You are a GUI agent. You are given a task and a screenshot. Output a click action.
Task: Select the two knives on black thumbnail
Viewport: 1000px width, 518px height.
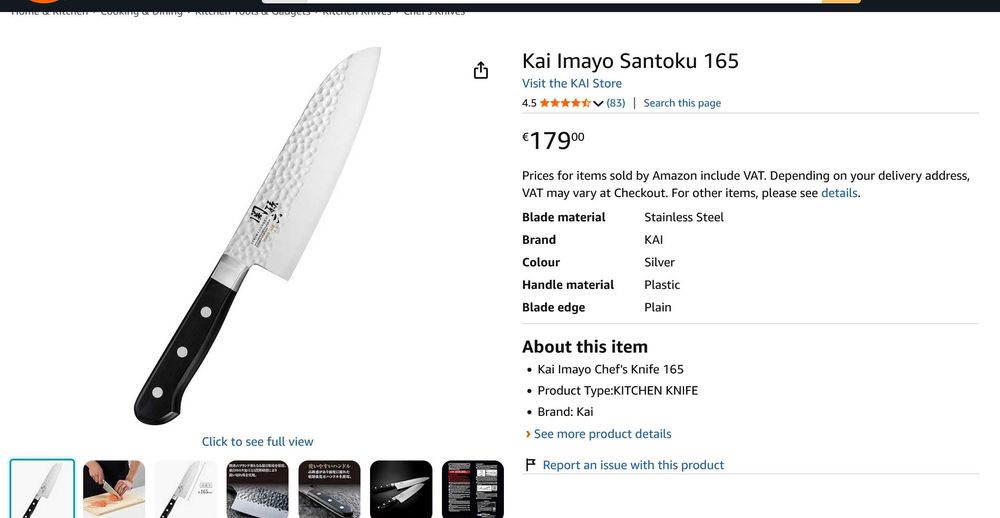(x=401, y=489)
